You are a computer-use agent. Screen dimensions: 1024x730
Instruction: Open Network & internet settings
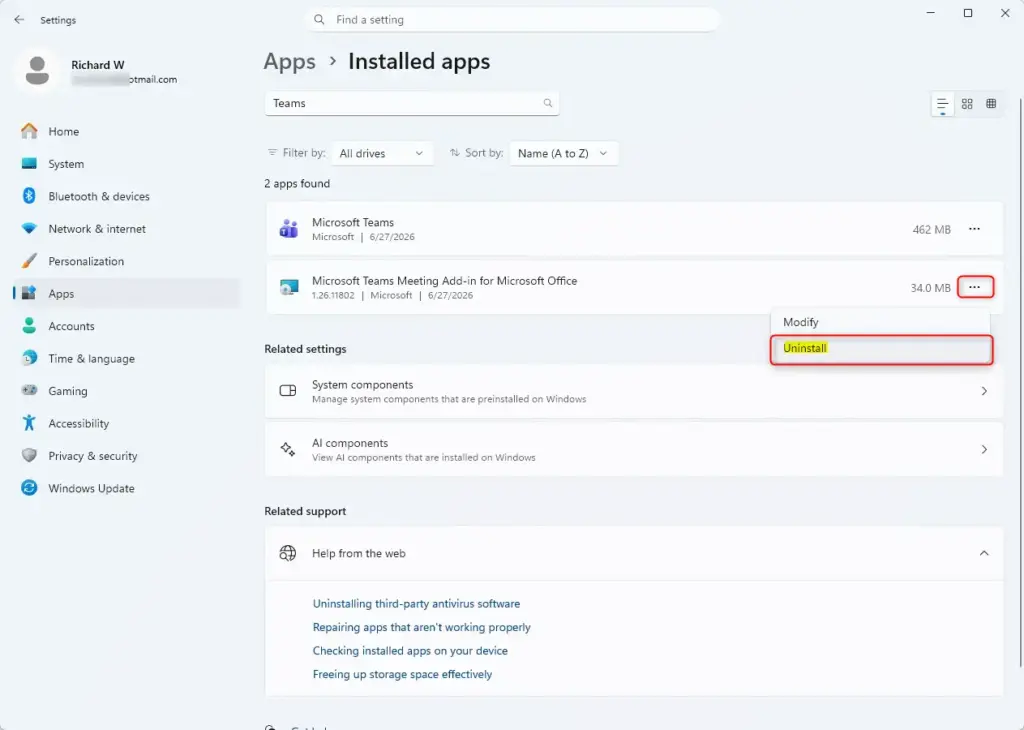pyautogui.click(x=127, y=229)
